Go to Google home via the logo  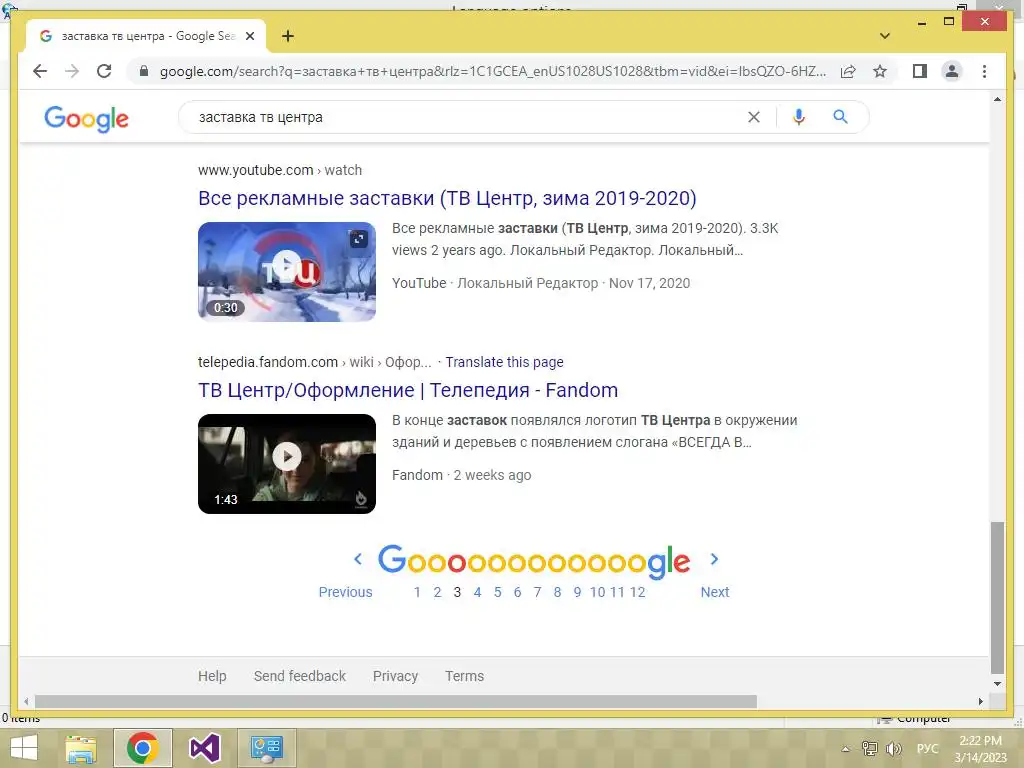(x=86, y=118)
